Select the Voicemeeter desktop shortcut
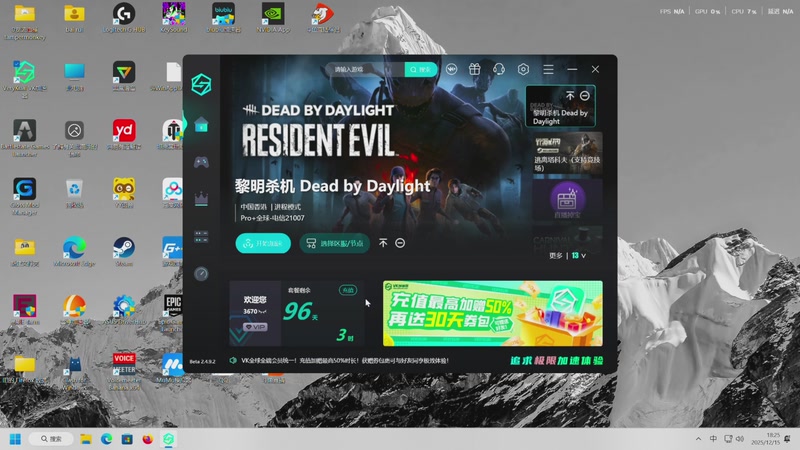This screenshot has width=800, height=450. click(x=124, y=371)
